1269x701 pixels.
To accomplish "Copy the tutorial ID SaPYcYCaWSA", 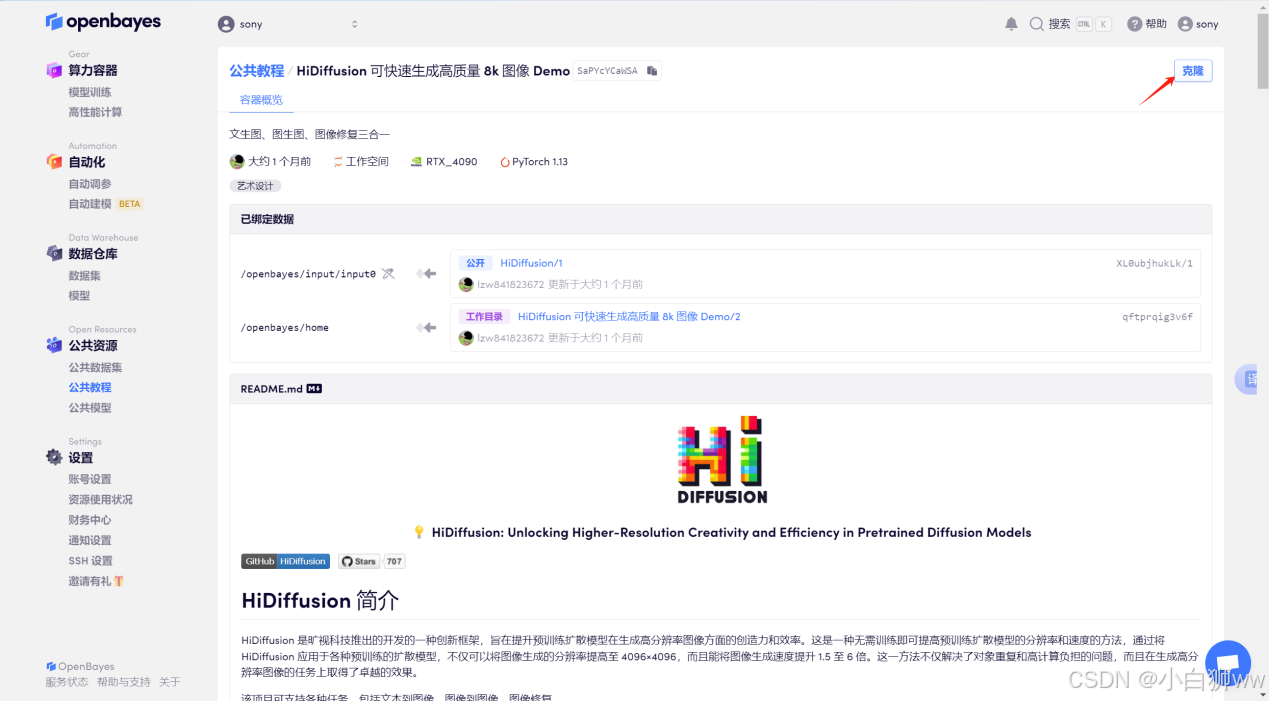I will [652, 71].
